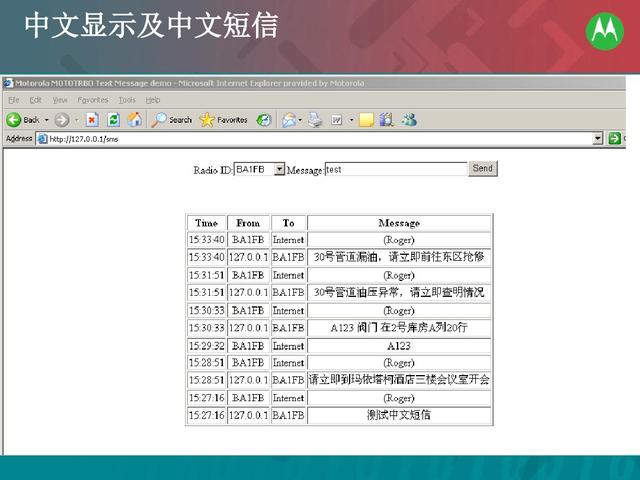Viewport: 640px width, 480px height.
Task: Click the To column header
Action: click(289, 223)
